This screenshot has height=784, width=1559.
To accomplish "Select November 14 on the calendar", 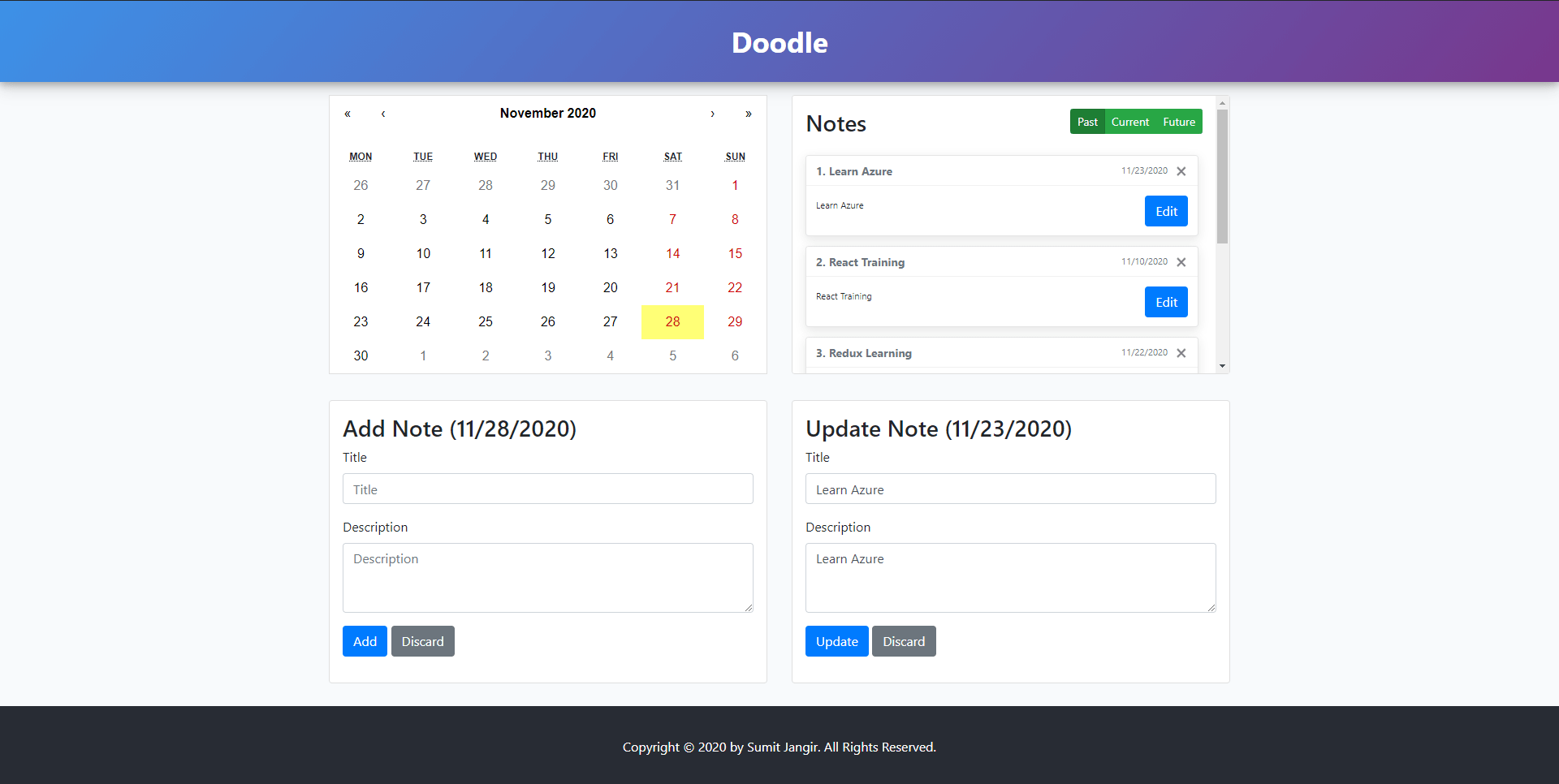I will pyautogui.click(x=673, y=254).
